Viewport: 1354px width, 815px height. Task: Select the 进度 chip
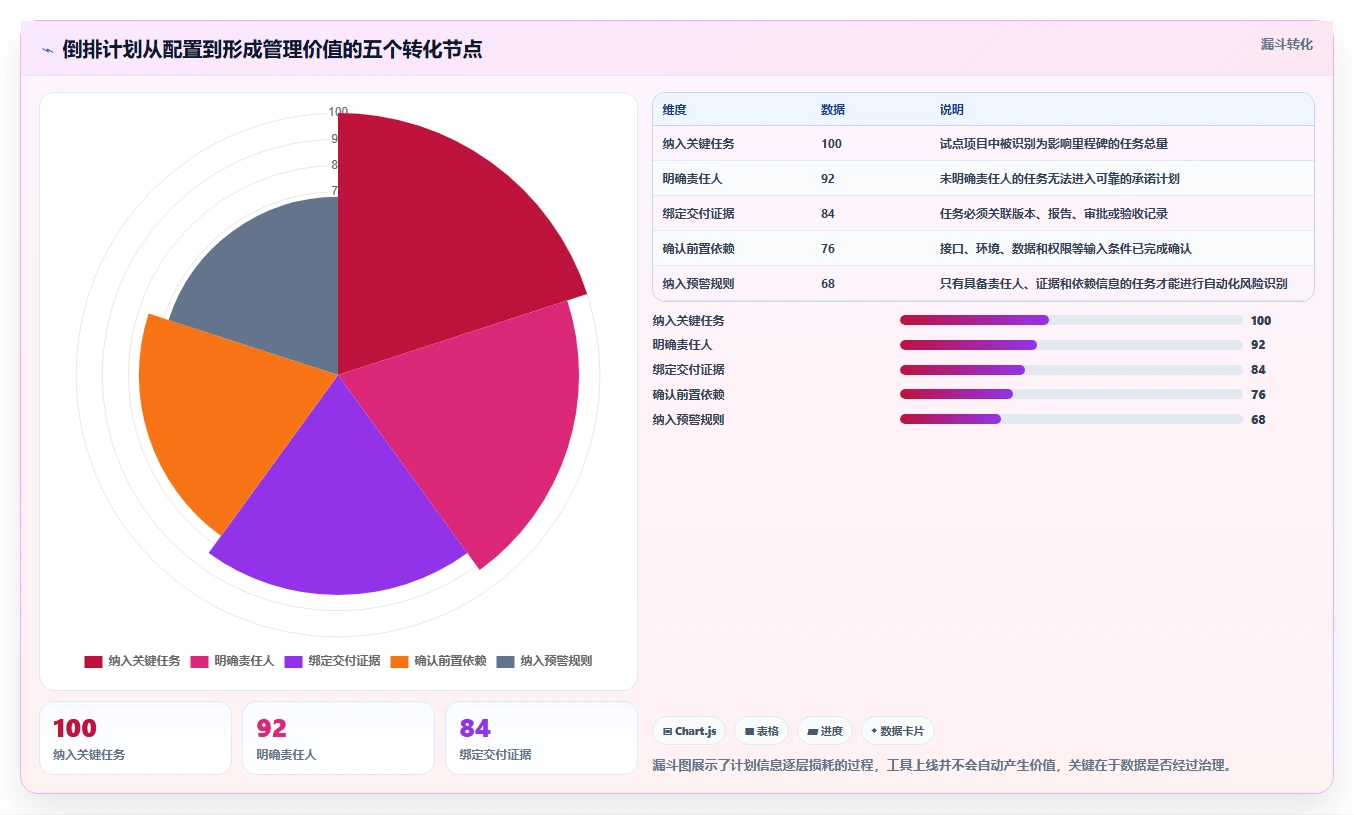pos(825,731)
